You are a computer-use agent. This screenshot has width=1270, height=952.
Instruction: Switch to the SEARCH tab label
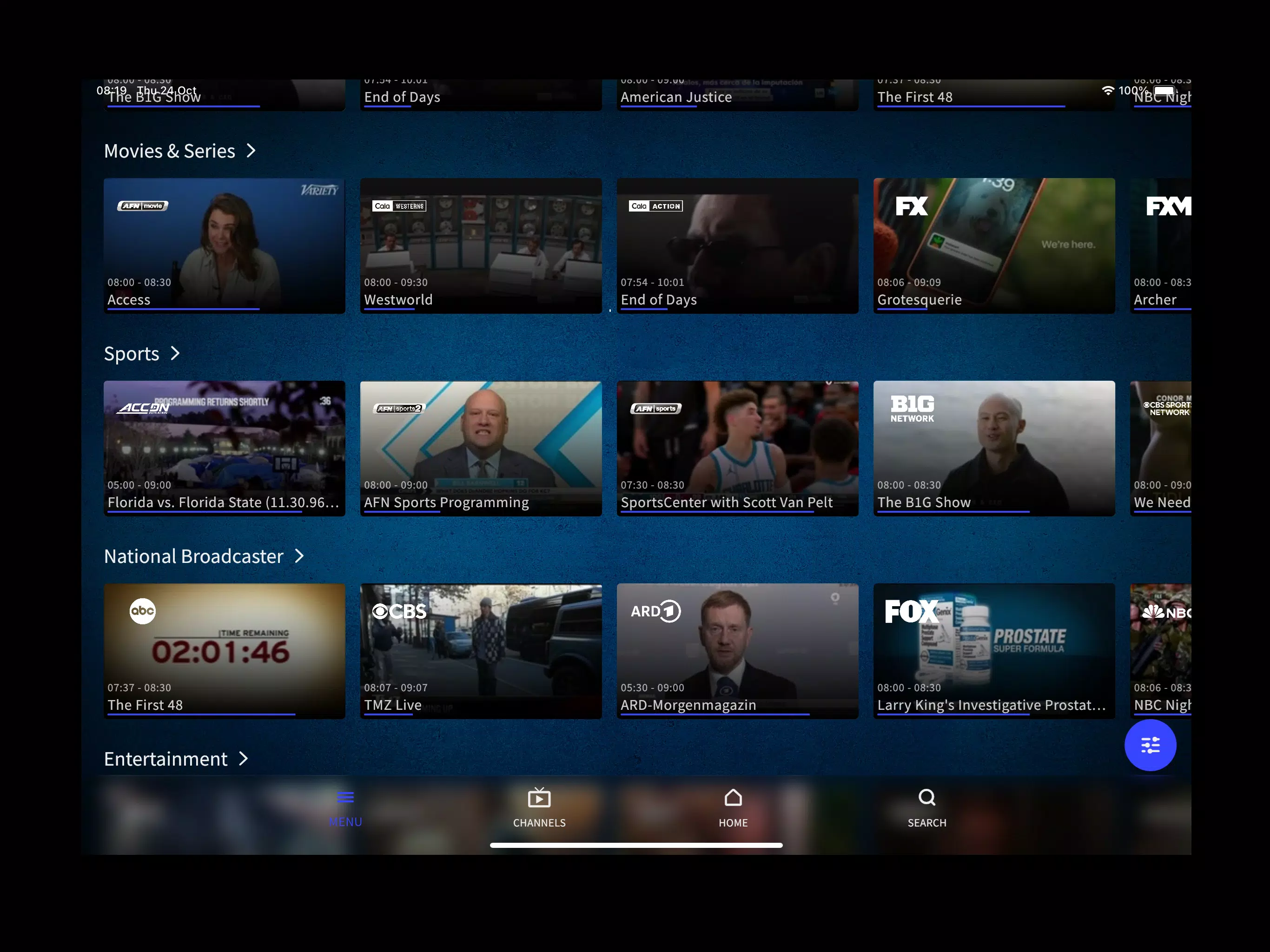coord(926,823)
